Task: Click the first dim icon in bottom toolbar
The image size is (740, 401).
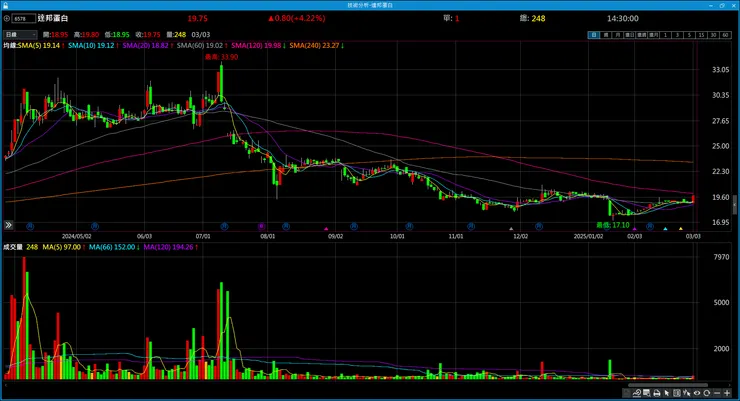Action: pyautogui.click(x=626, y=393)
